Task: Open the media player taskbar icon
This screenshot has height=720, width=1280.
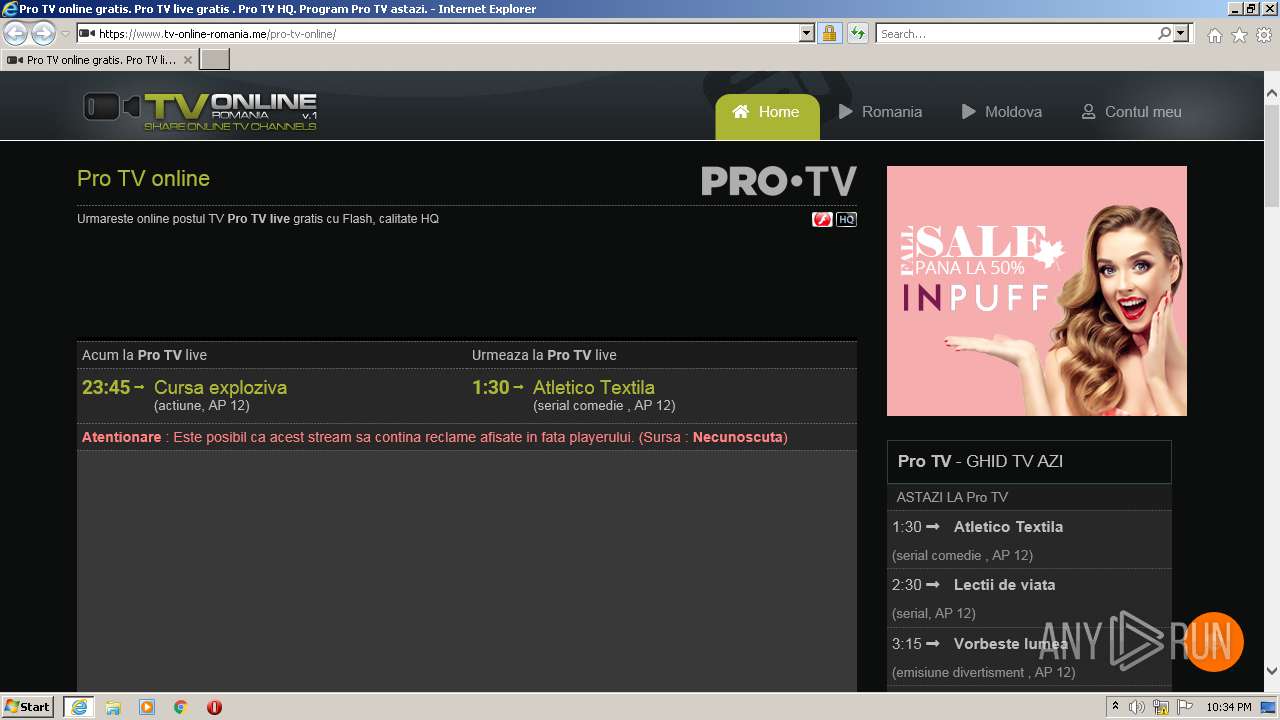Action: 147,707
